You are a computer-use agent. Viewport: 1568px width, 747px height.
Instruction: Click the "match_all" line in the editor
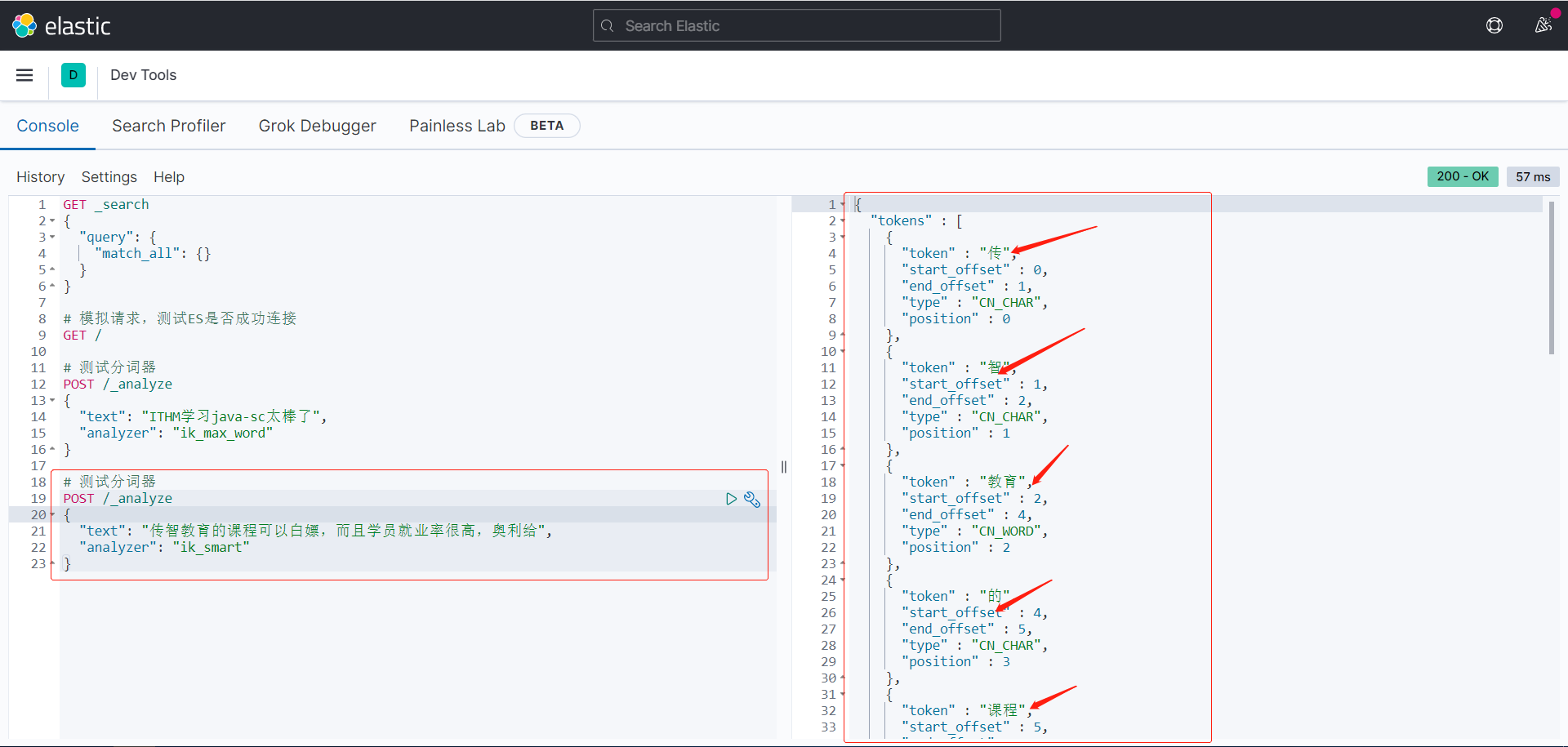152,254
